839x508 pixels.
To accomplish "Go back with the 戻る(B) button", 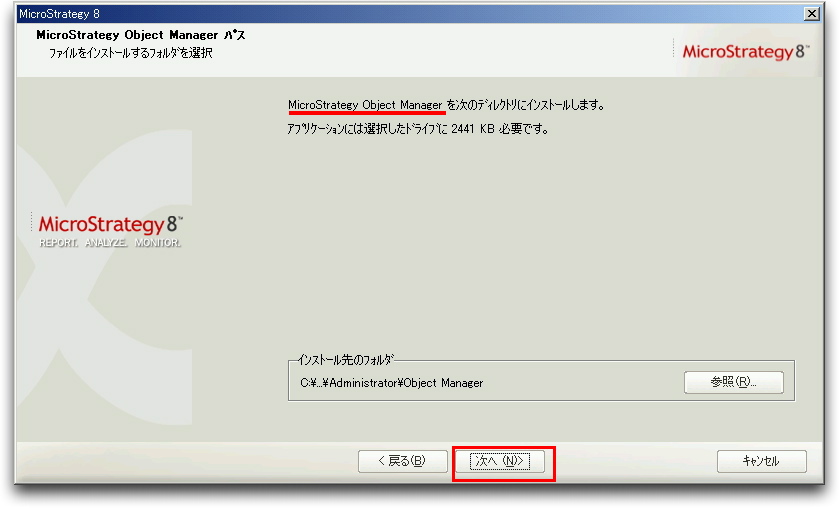I will [x=402, y=461].
